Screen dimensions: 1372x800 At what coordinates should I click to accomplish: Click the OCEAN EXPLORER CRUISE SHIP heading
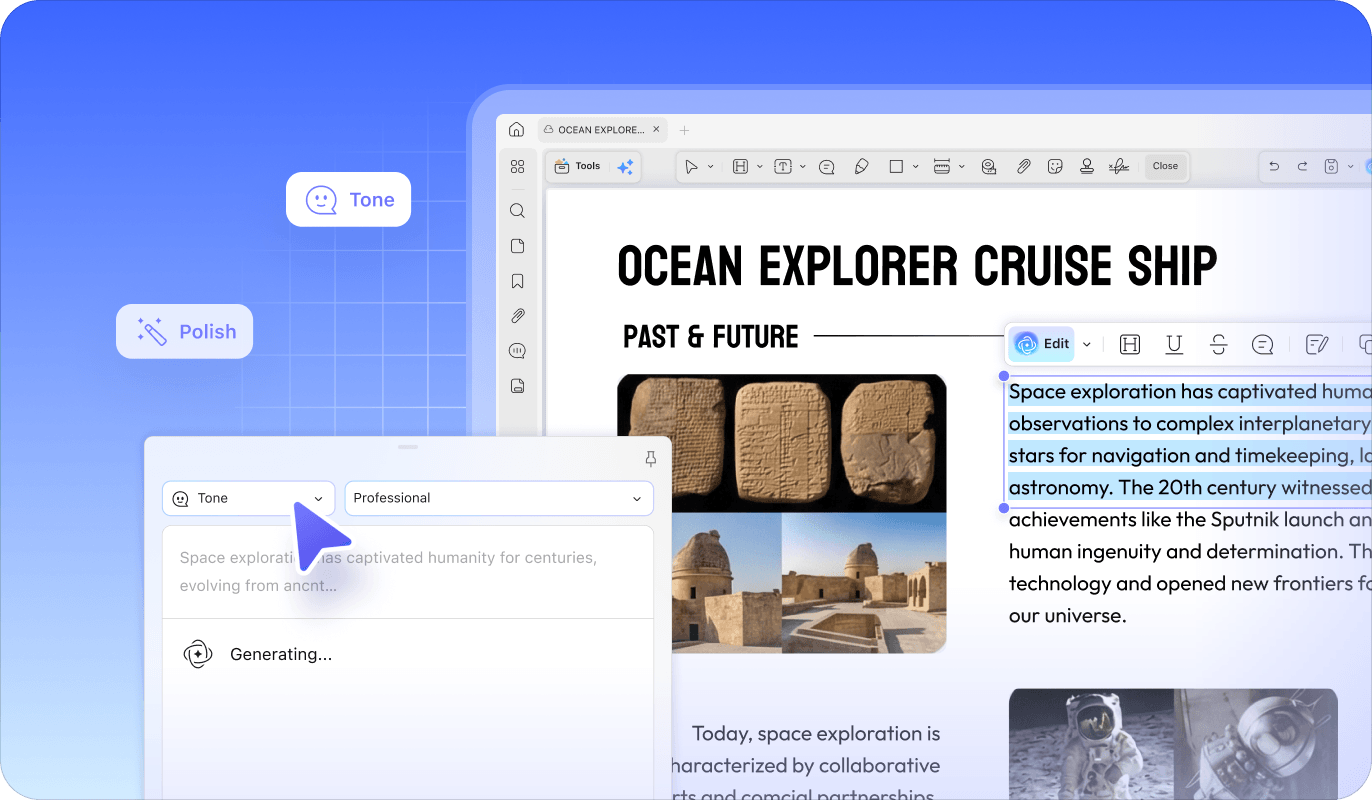click(917, 267)
